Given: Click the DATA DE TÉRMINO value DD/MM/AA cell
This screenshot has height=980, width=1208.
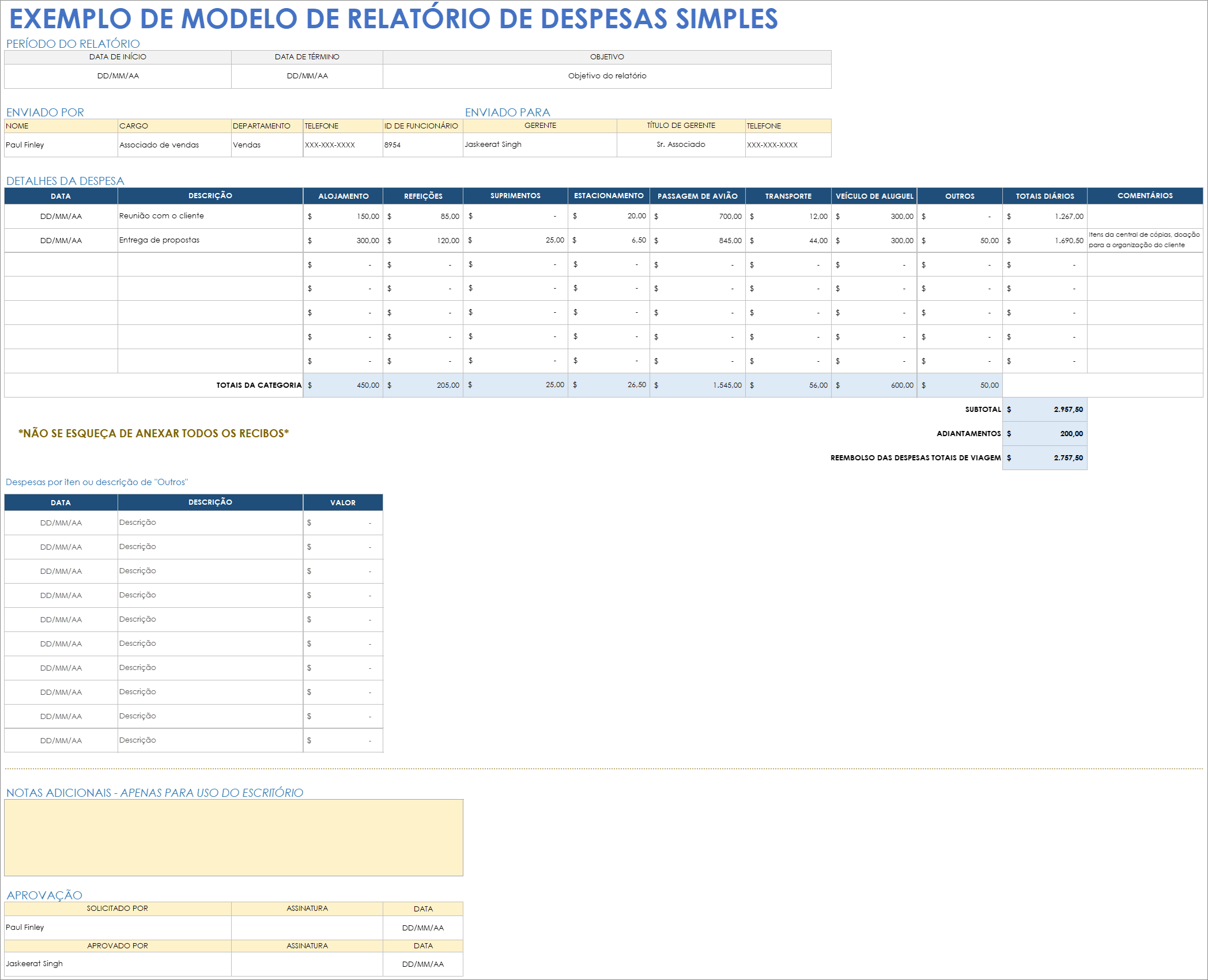Looking at the screenshot, I should click(307, 76).
